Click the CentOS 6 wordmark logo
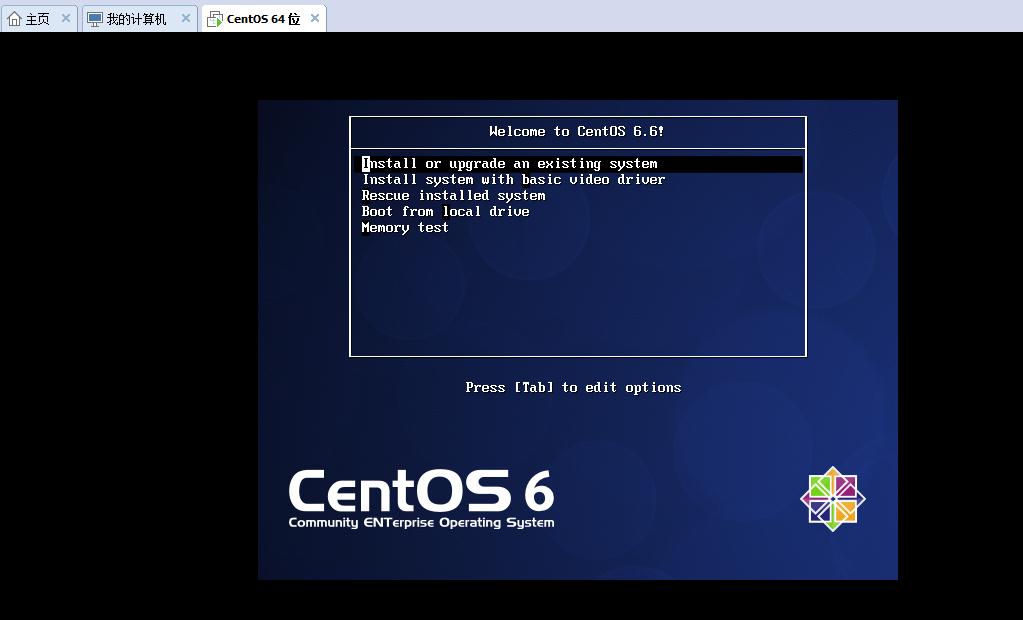1023x620 pixels. point(420,492)
